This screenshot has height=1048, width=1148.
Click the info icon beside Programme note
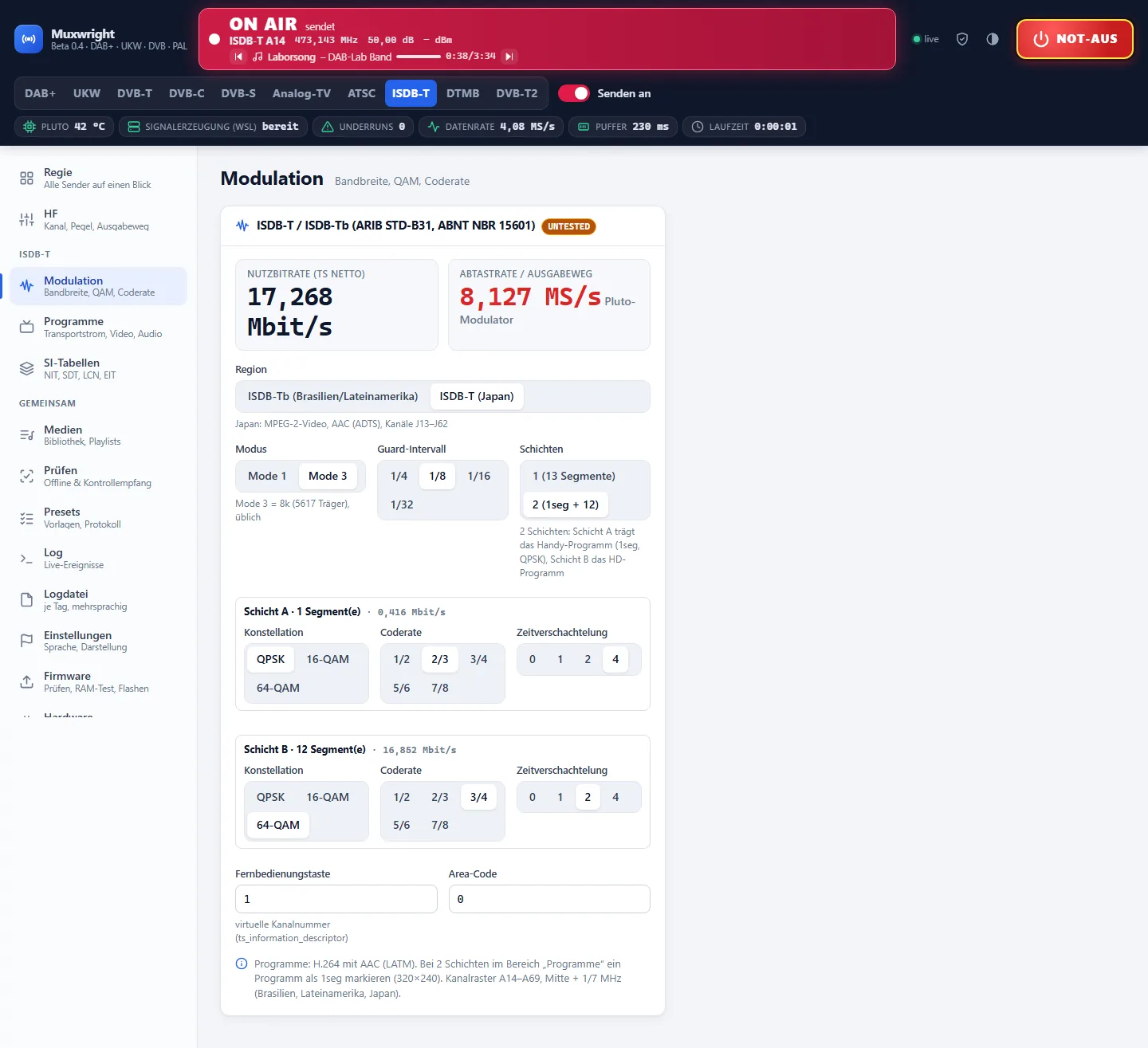pyautogui.click(x=242, y=964)
